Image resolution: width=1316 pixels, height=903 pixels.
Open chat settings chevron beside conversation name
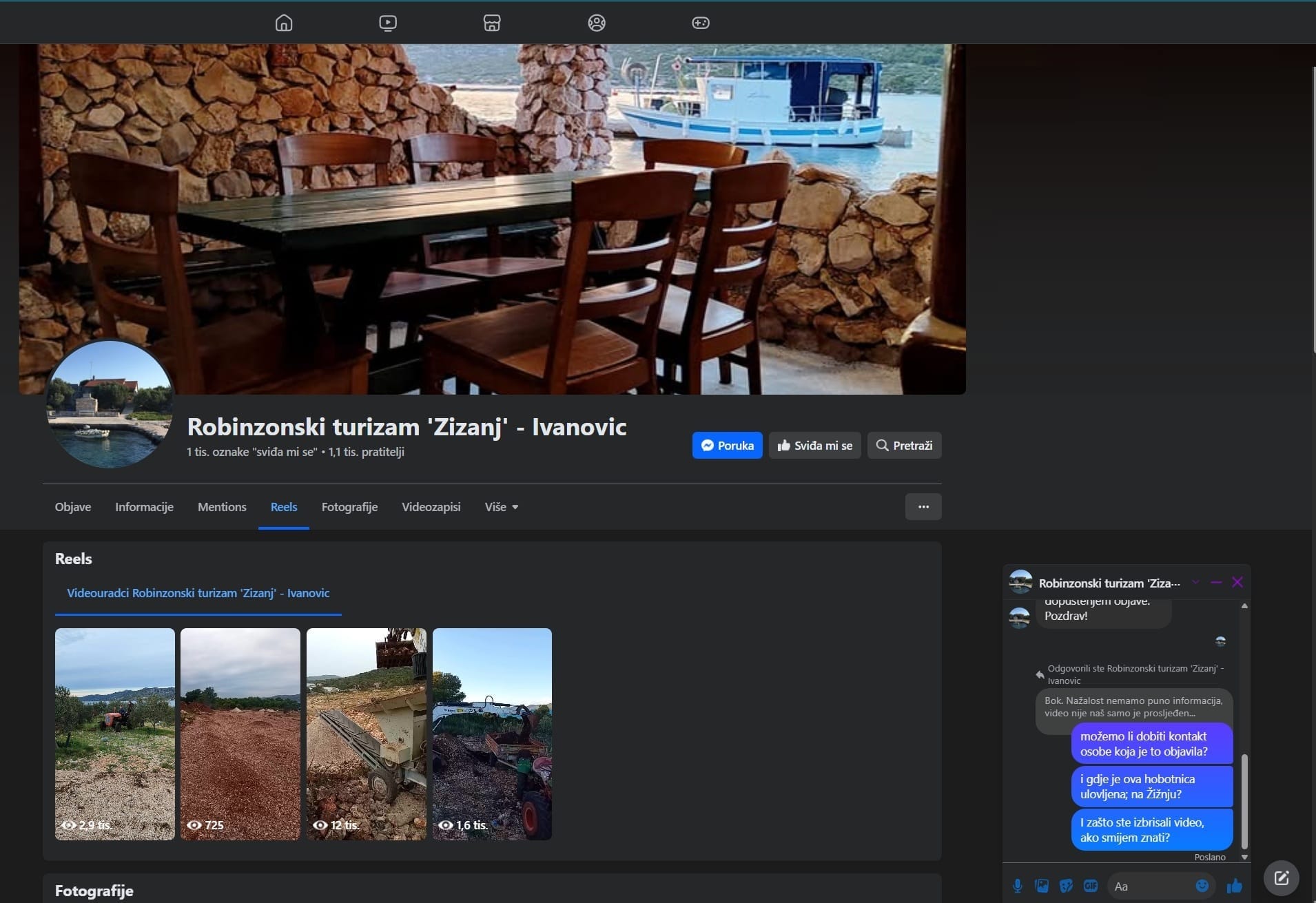pos(1195,583)
